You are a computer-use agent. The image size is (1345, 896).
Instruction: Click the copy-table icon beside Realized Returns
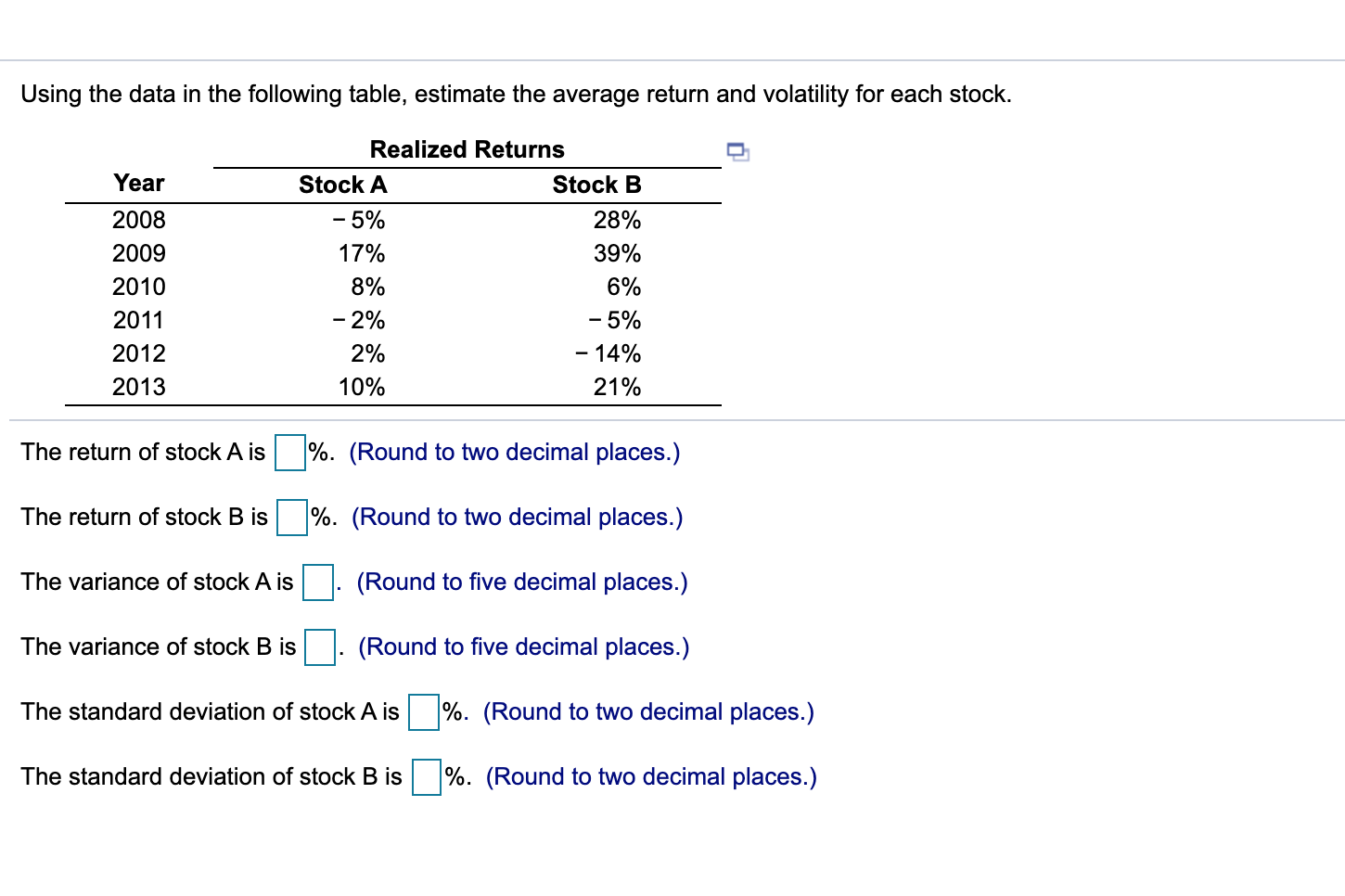tap(739, 150)
